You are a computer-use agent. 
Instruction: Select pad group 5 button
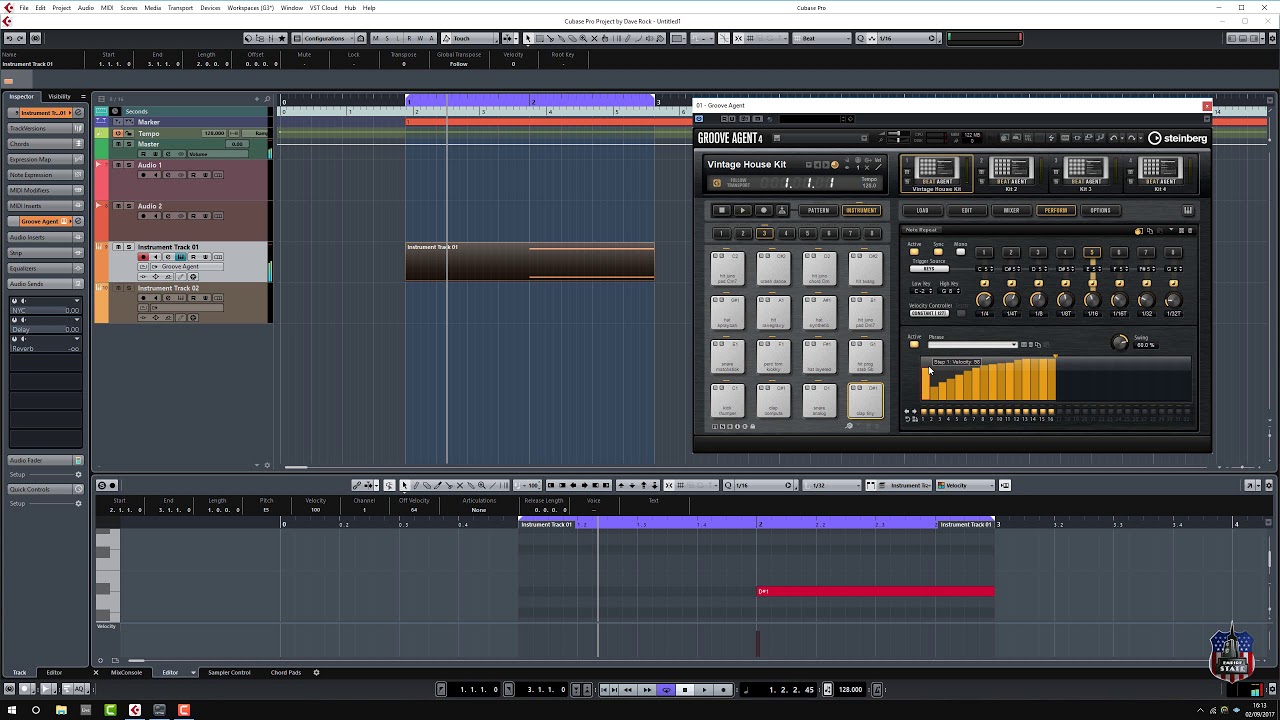pos(807,233)
